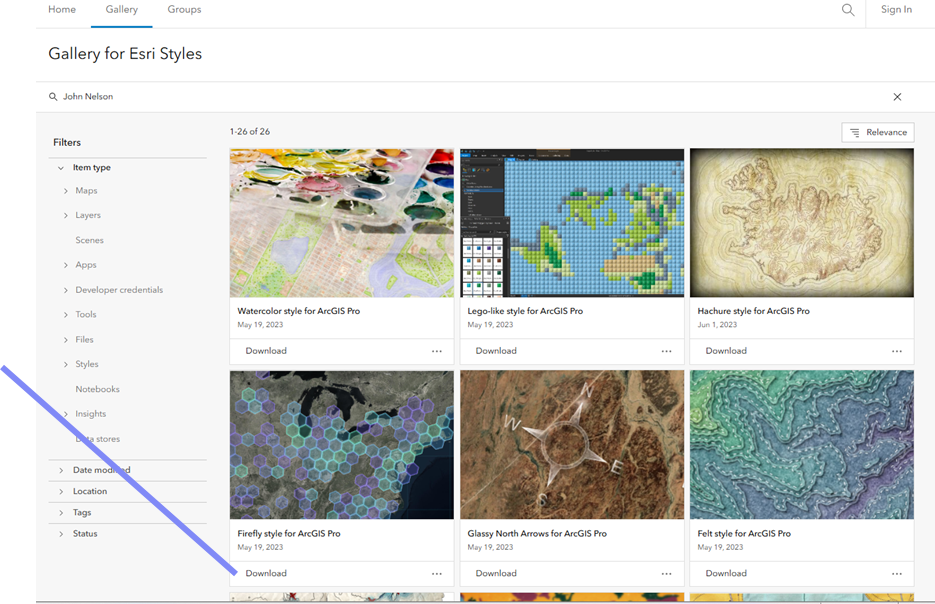The height and width of the screenshot is (604, 935).
Task: Click the Sign In link
Action: point(896,10)
